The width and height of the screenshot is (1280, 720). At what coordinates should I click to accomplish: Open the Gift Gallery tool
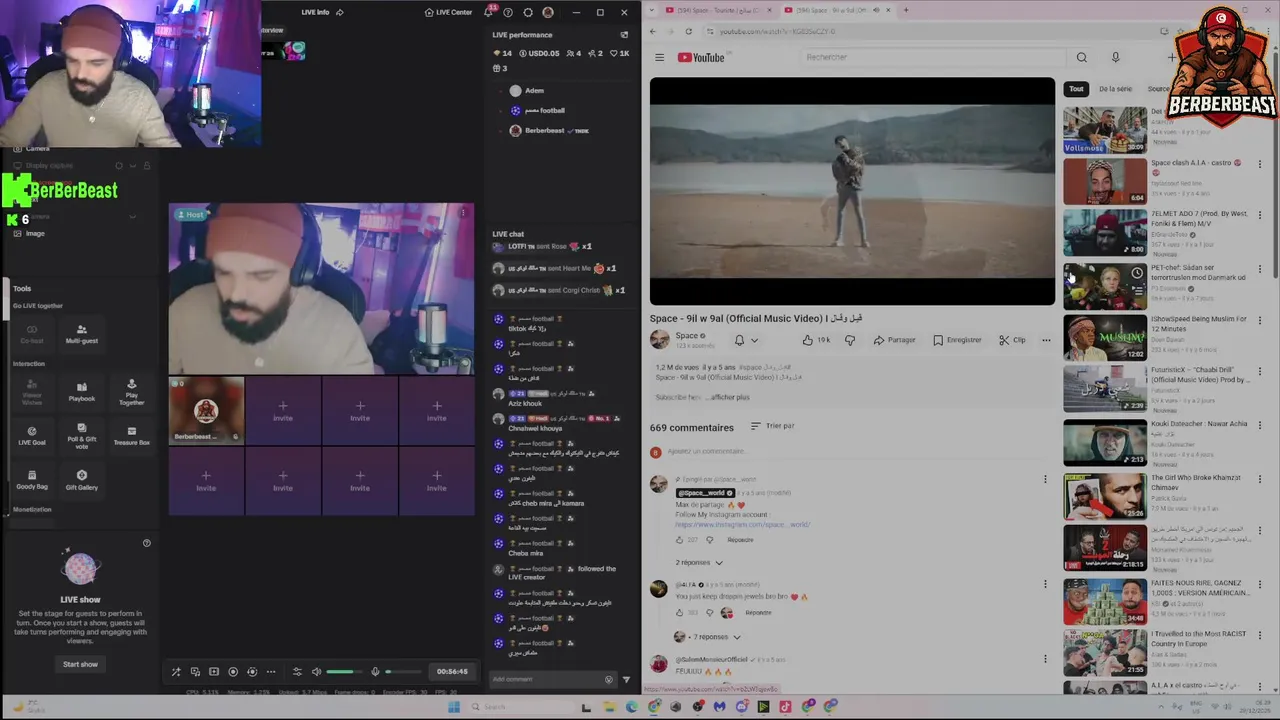click(x=82, y=480)
